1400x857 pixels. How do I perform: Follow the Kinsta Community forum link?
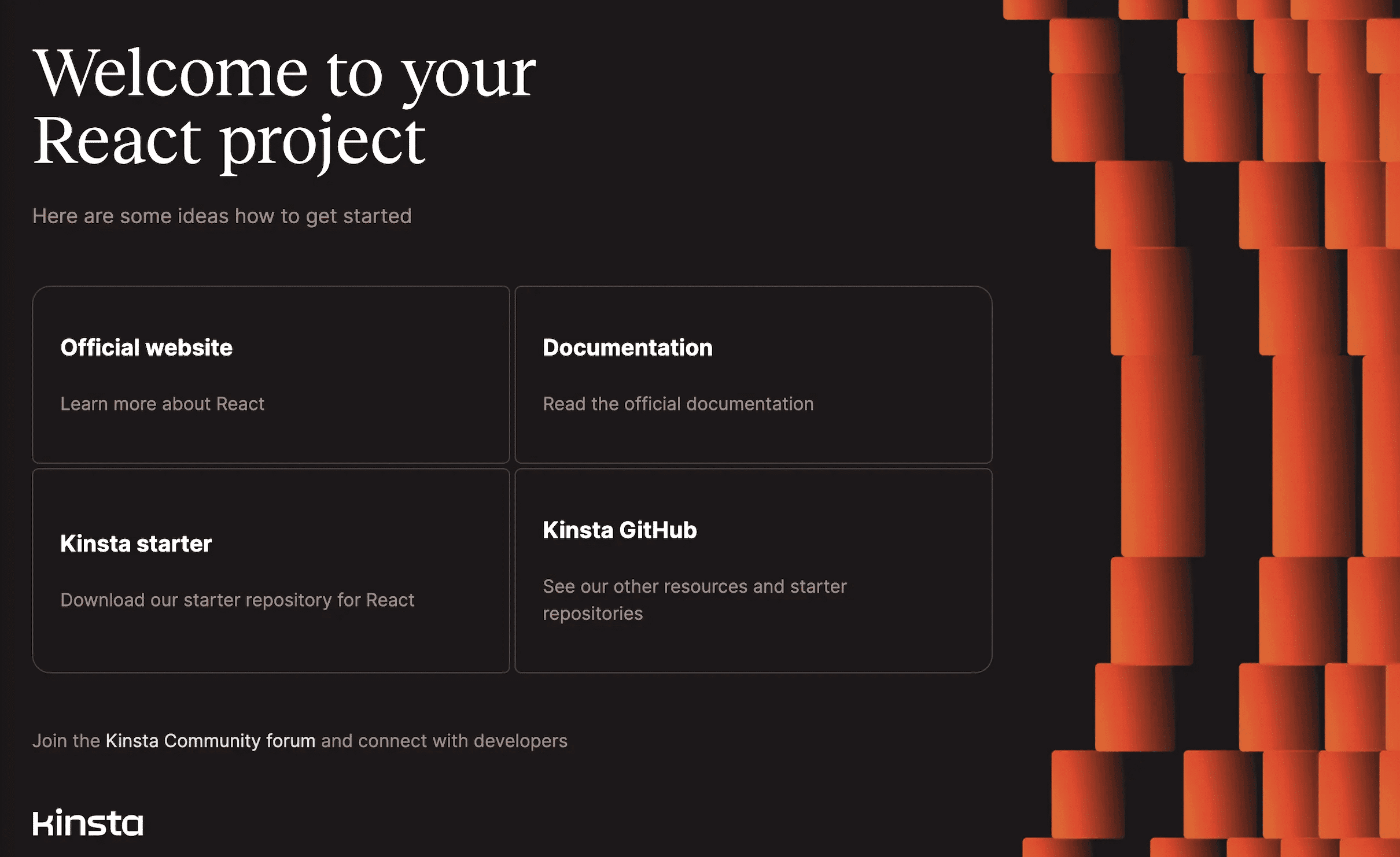tap(211, 741)
